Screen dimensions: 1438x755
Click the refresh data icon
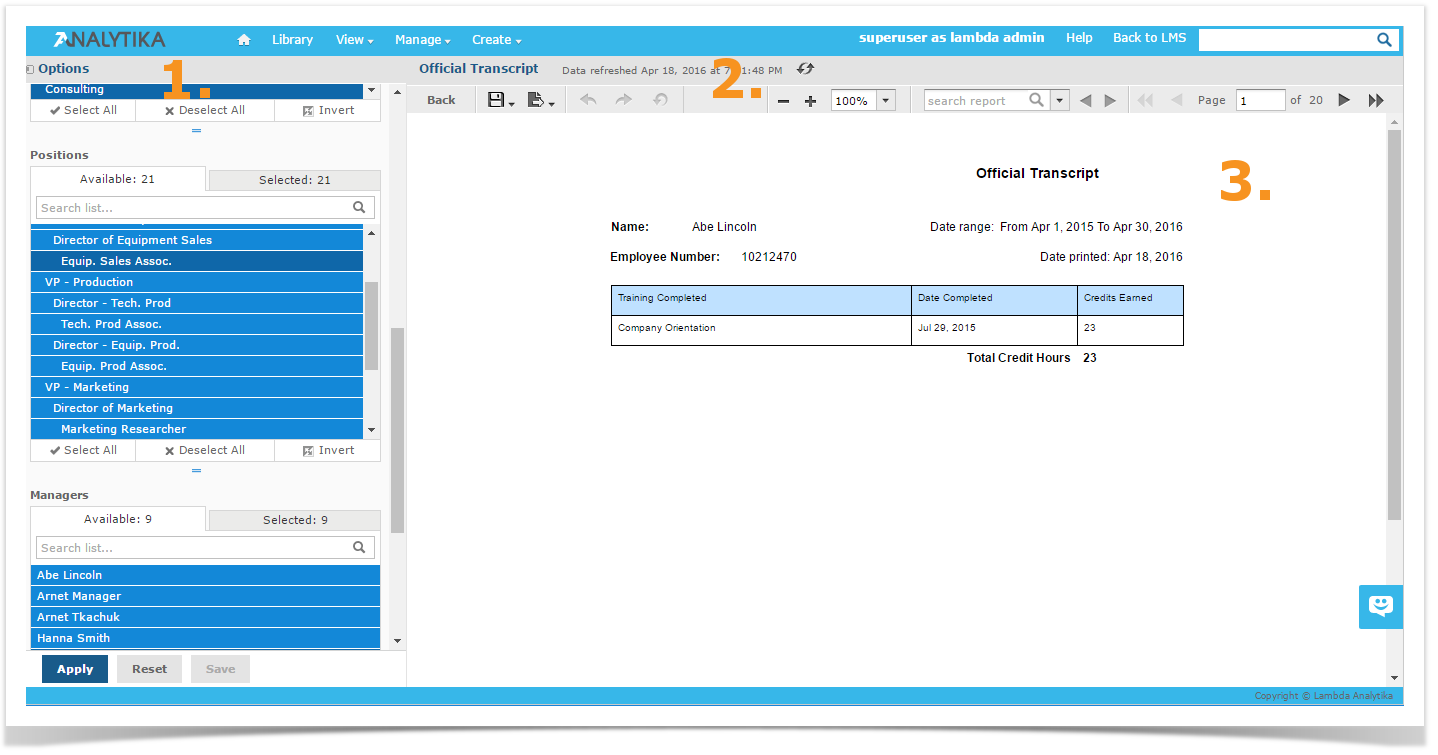point(806,69)
